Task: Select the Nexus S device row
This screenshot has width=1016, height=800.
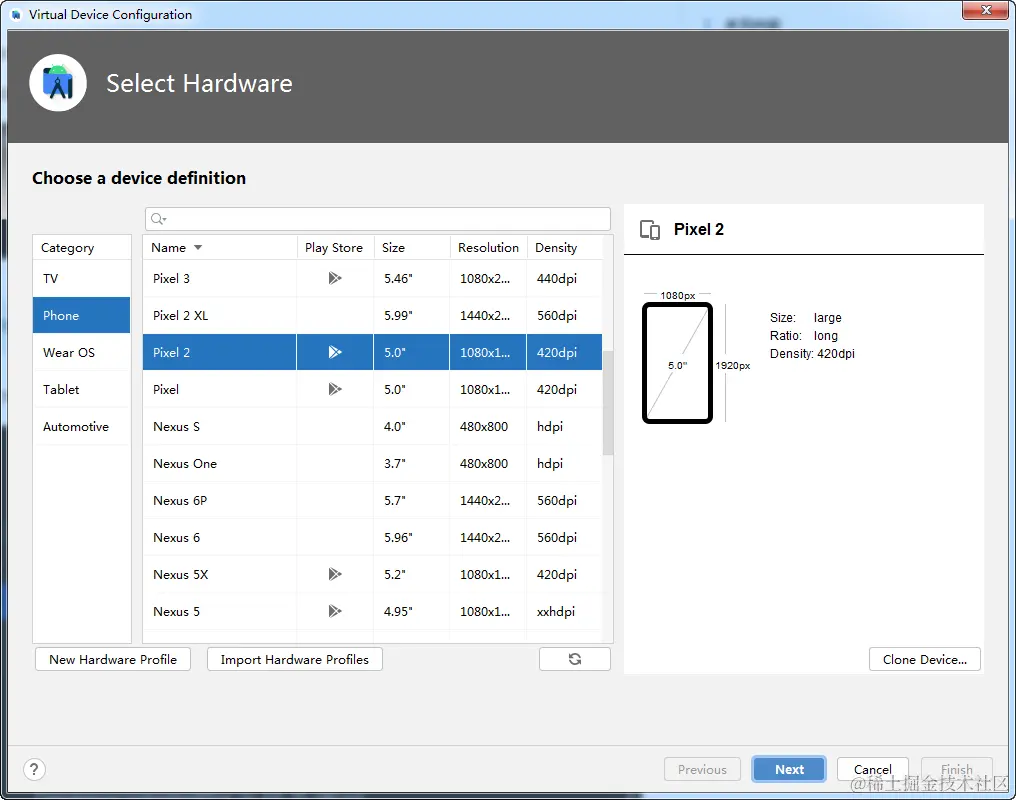Action: (373, 426)
